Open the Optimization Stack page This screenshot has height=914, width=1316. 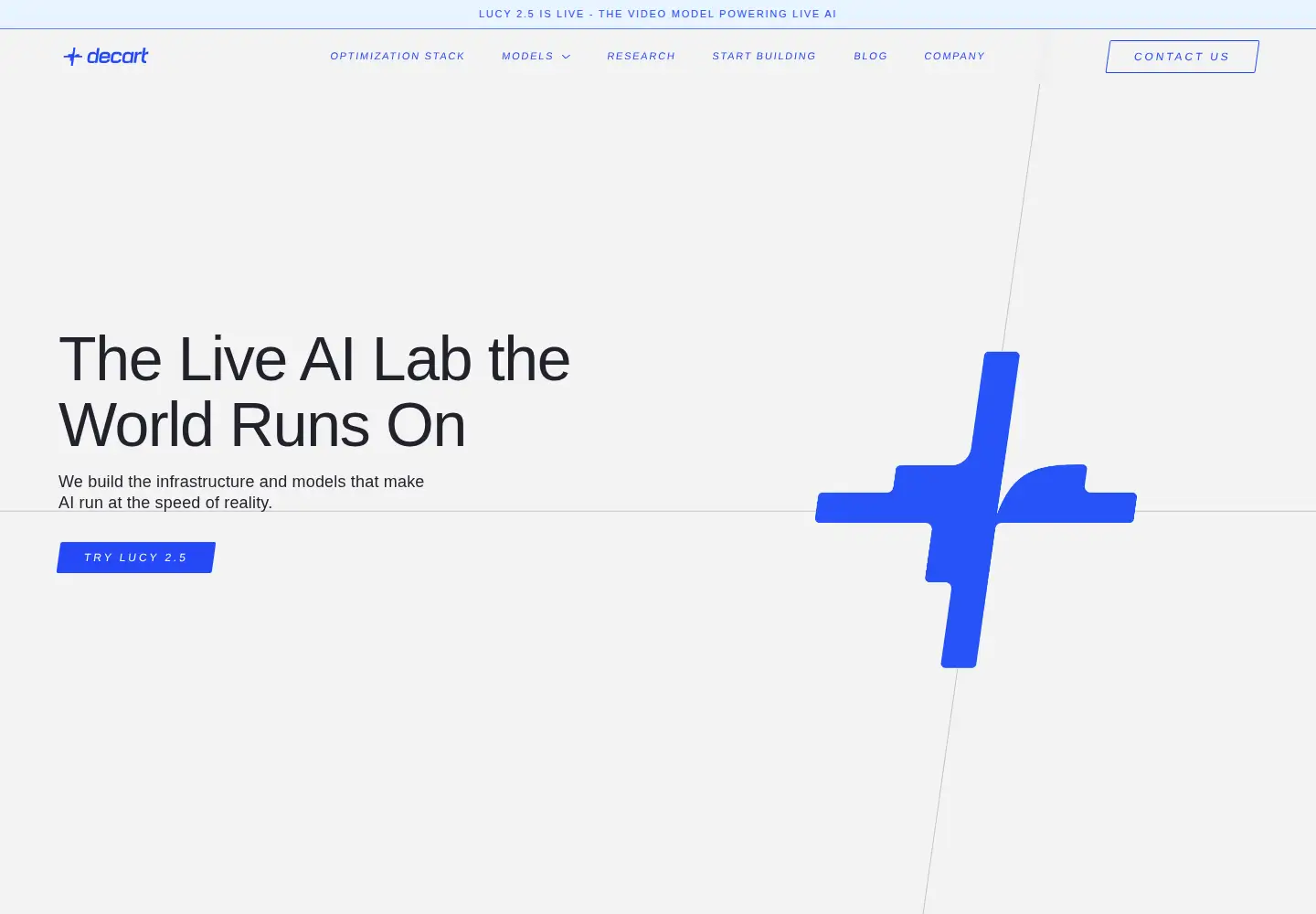398,57
